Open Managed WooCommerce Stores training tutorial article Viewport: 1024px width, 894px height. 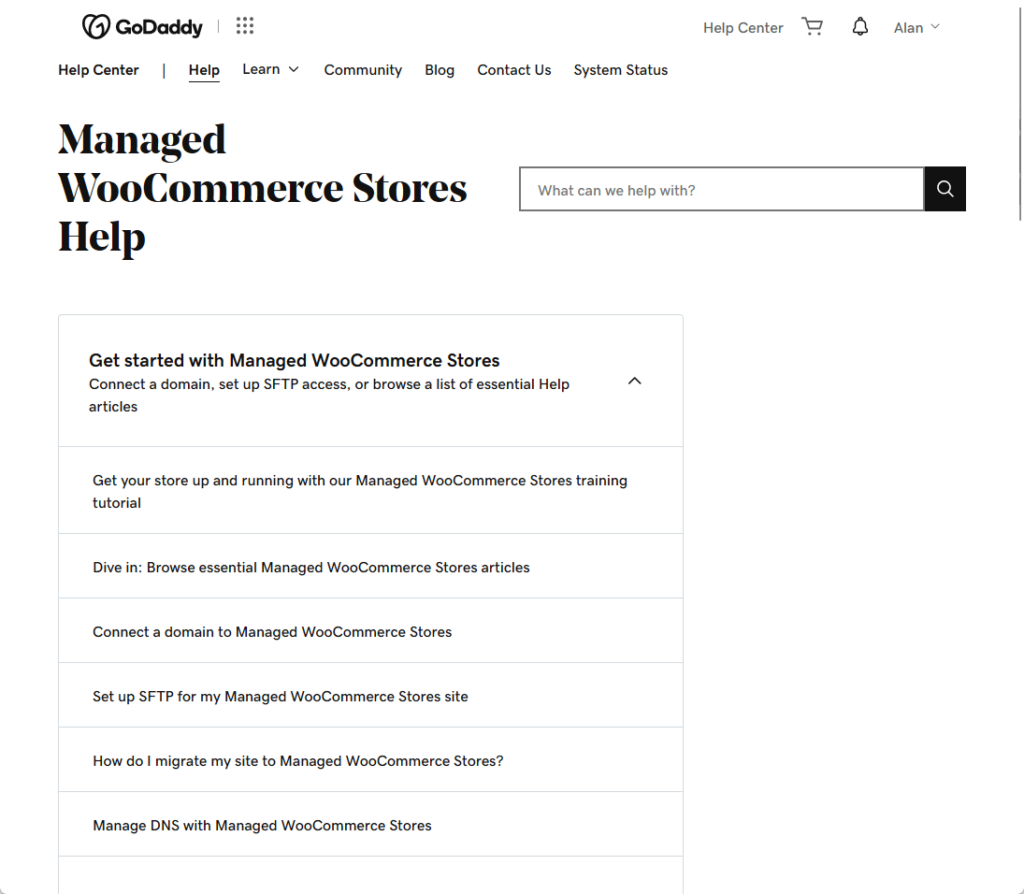(x=371, y=491)
